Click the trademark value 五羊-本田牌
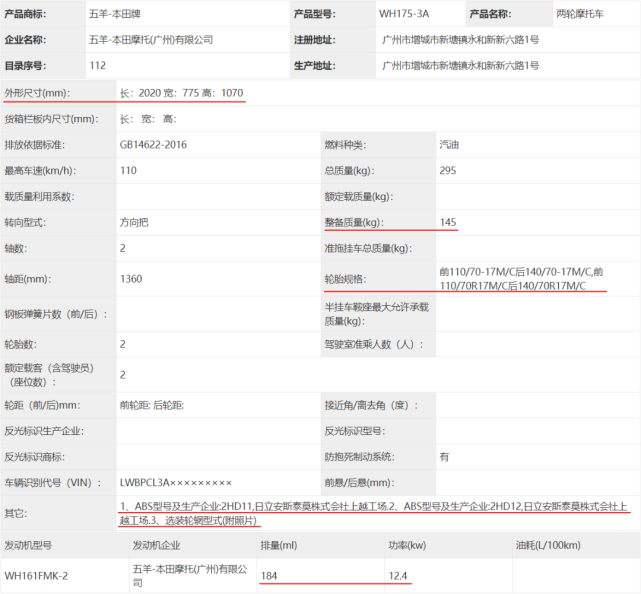This screenshot has height=594, width=641. pyautogui.click(x=115, y=14)
